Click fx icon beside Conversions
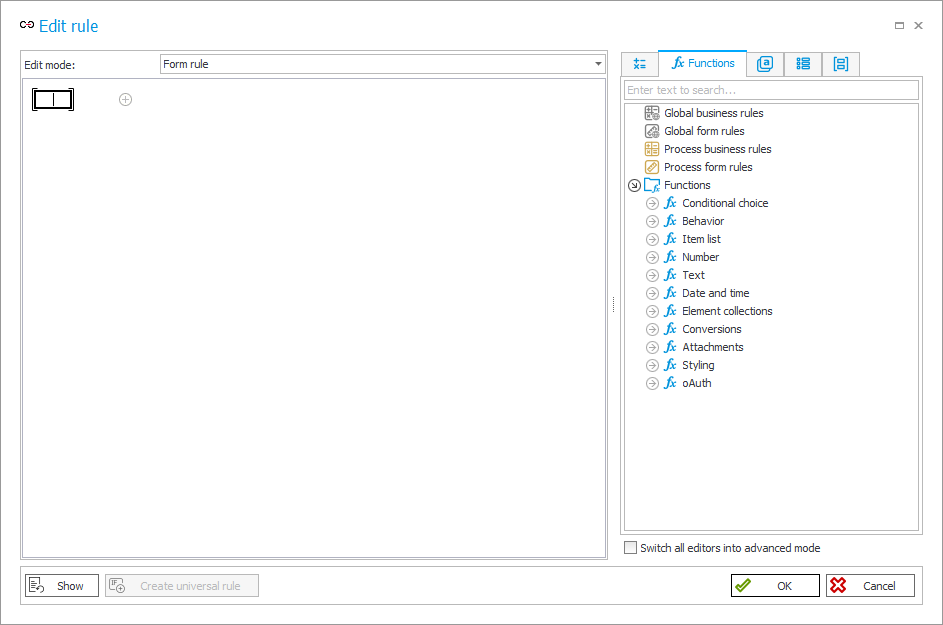 click(x=671, y=330)
